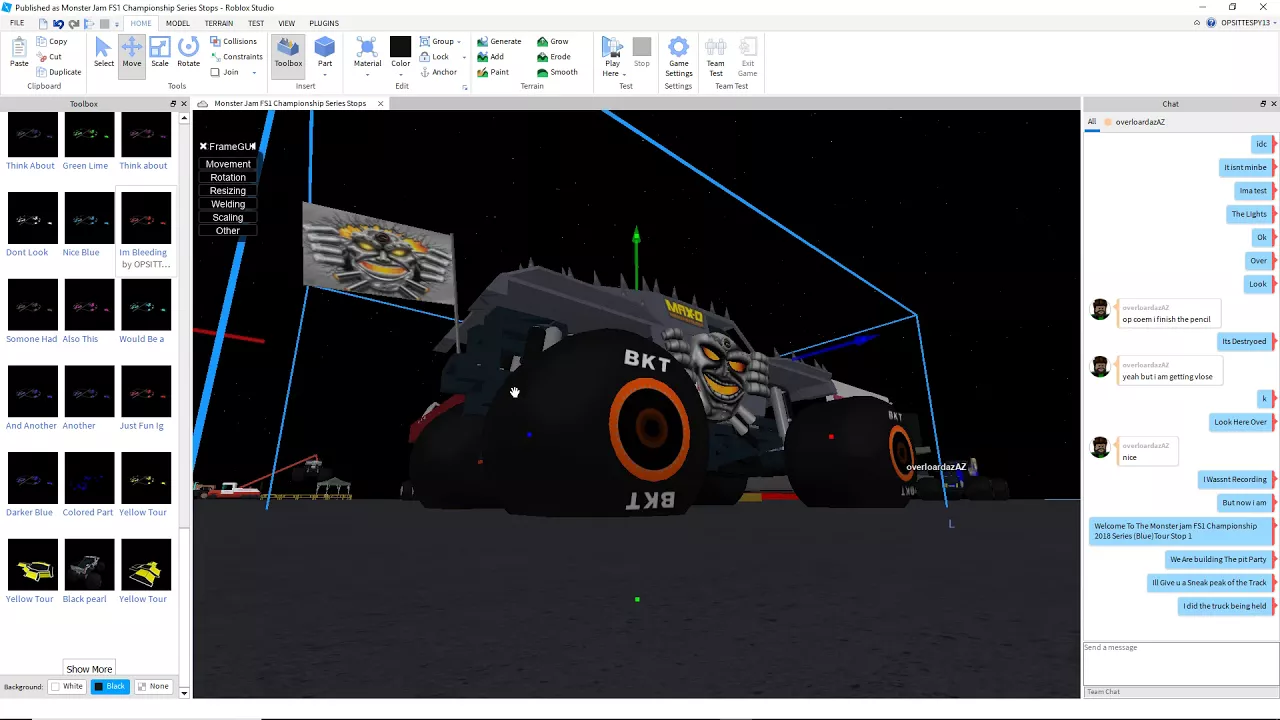Toggle the Join surfaces checkbox
Viewport: 1280px width, 720px height.
[x=215, y=72]
